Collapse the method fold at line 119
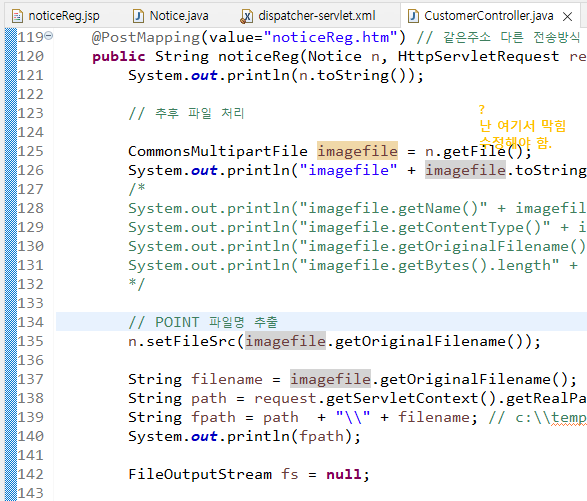The width and height of the screenshot is (587, 501). coord(49,36)
